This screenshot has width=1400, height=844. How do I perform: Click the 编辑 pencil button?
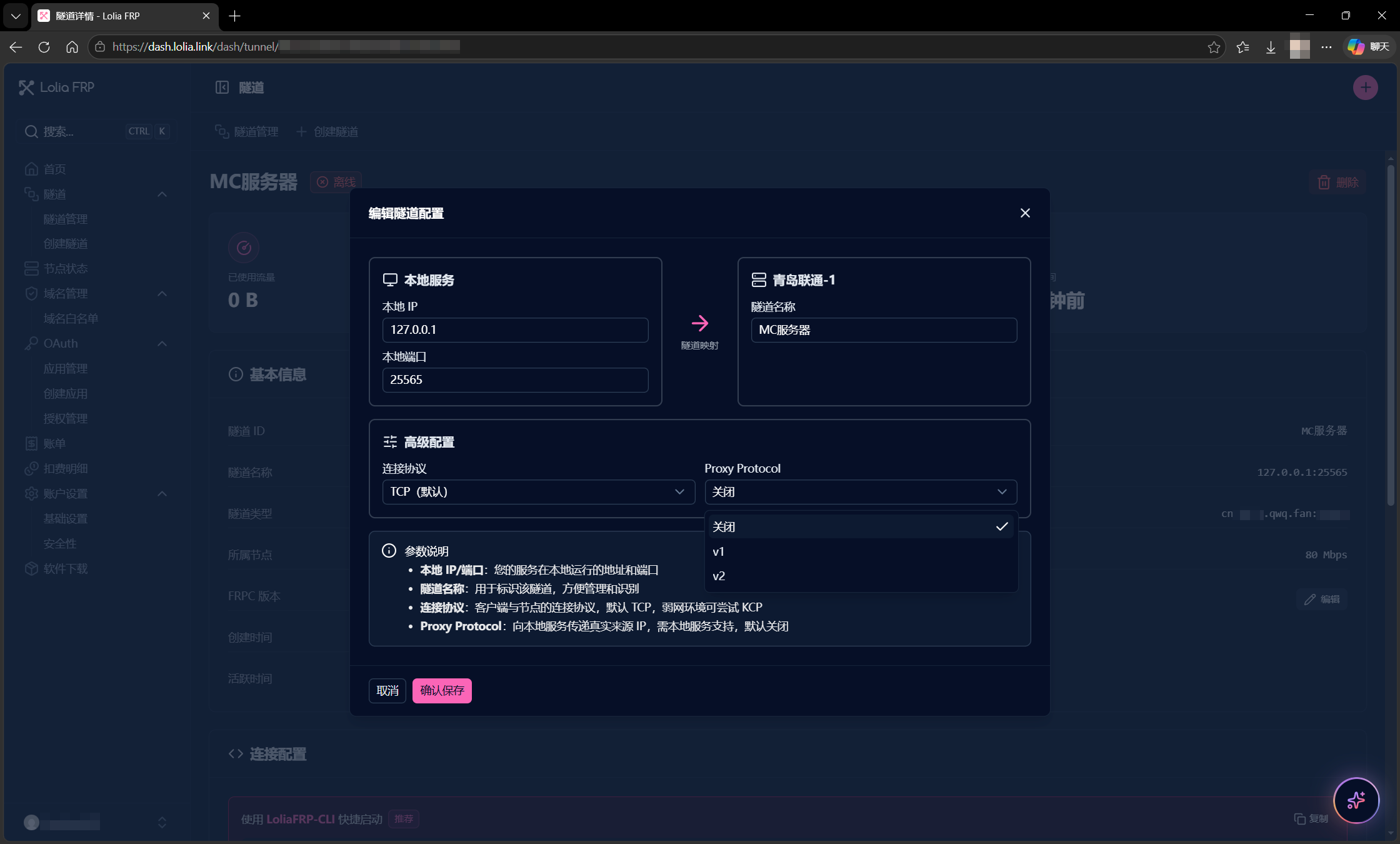tap(1322, 599)
